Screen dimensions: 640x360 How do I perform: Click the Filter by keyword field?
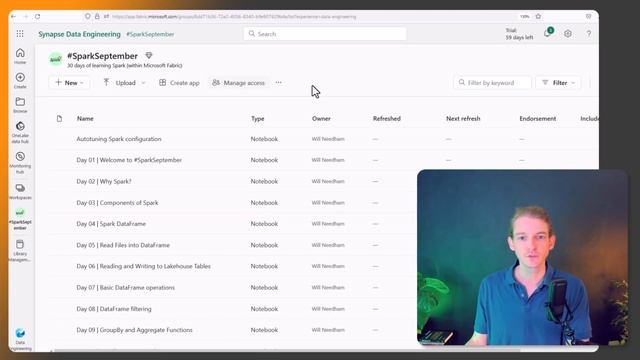pos(492,82)
